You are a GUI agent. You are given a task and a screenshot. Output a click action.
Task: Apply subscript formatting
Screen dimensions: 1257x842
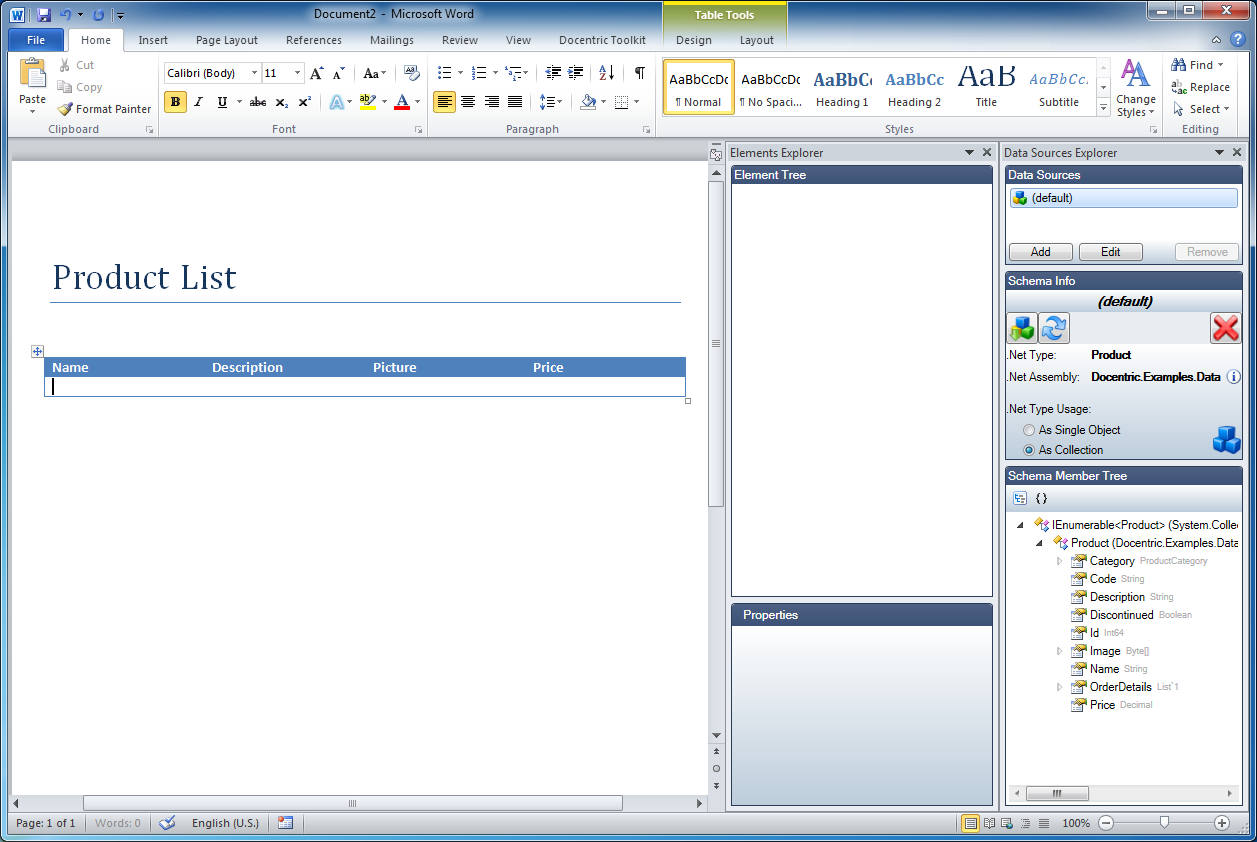(x=281, y=102)
